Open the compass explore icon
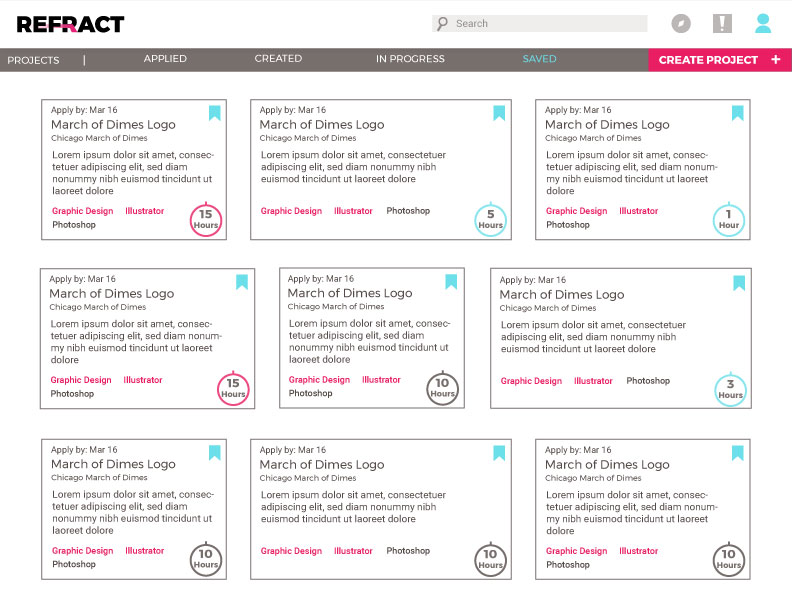This screenshot has width=792, height=612. click(681, 24)
